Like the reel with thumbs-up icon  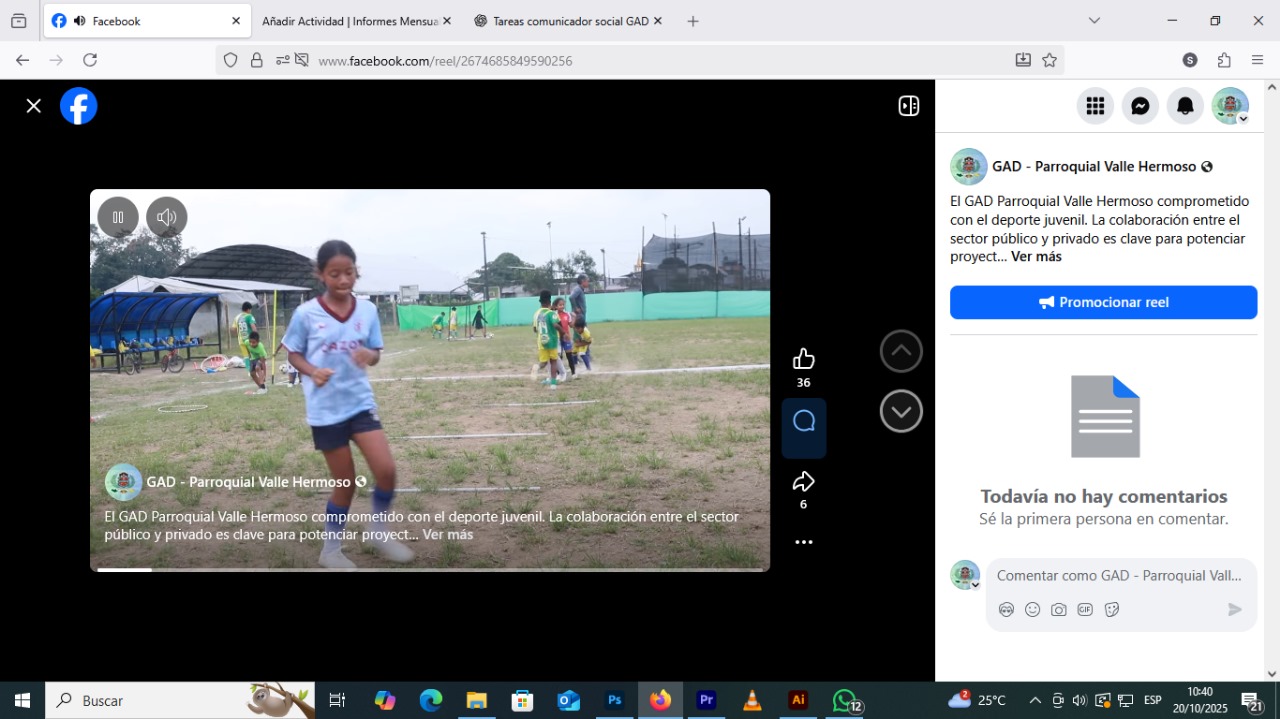803,359
